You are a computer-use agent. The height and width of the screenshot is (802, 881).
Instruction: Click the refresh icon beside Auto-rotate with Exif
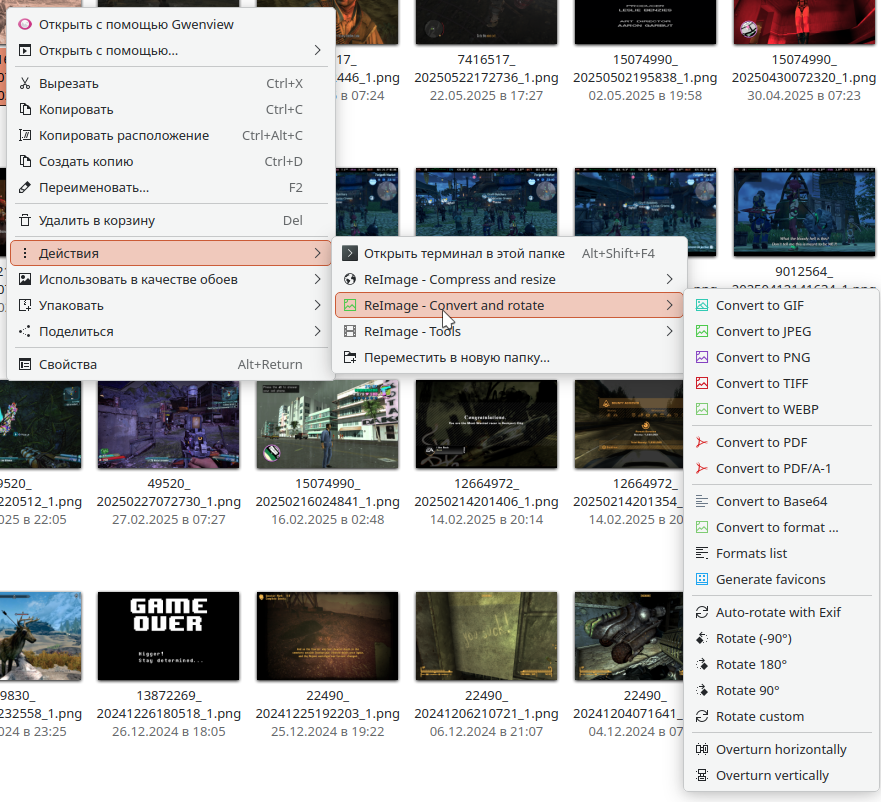pos(702,612)
